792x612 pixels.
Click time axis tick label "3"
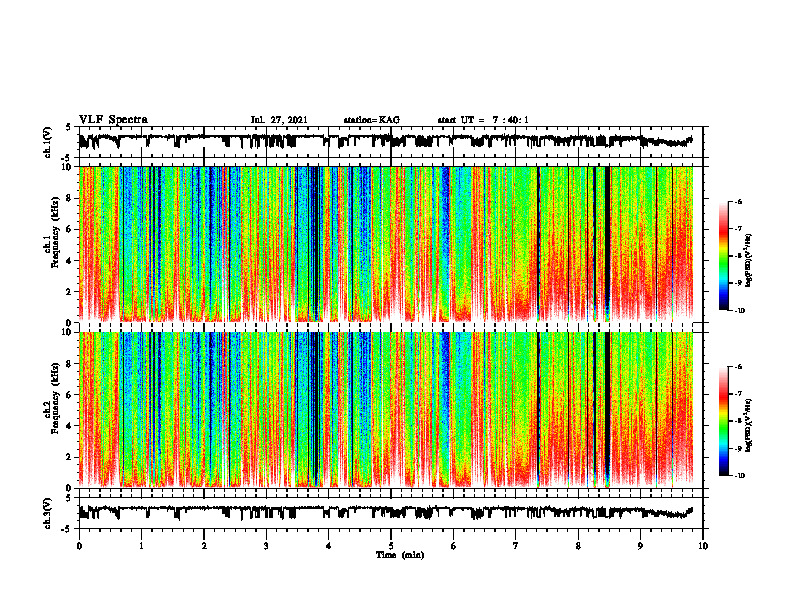pos(266,546)
